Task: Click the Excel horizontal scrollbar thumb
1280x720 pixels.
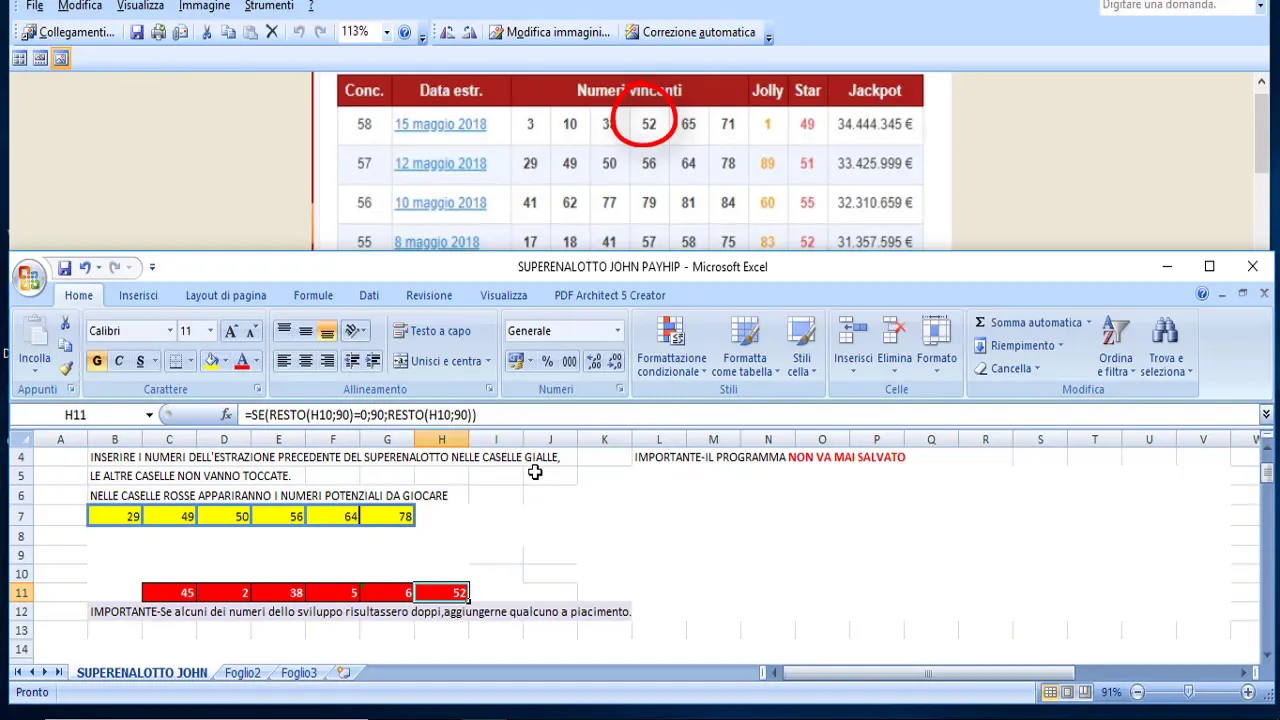Action: pos(928,673)
